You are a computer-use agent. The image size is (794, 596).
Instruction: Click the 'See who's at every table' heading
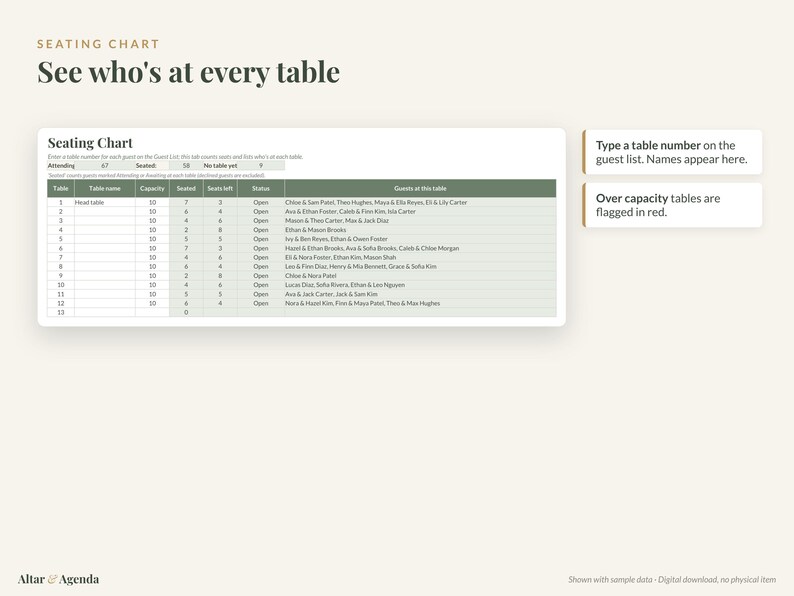click(188, 72)
